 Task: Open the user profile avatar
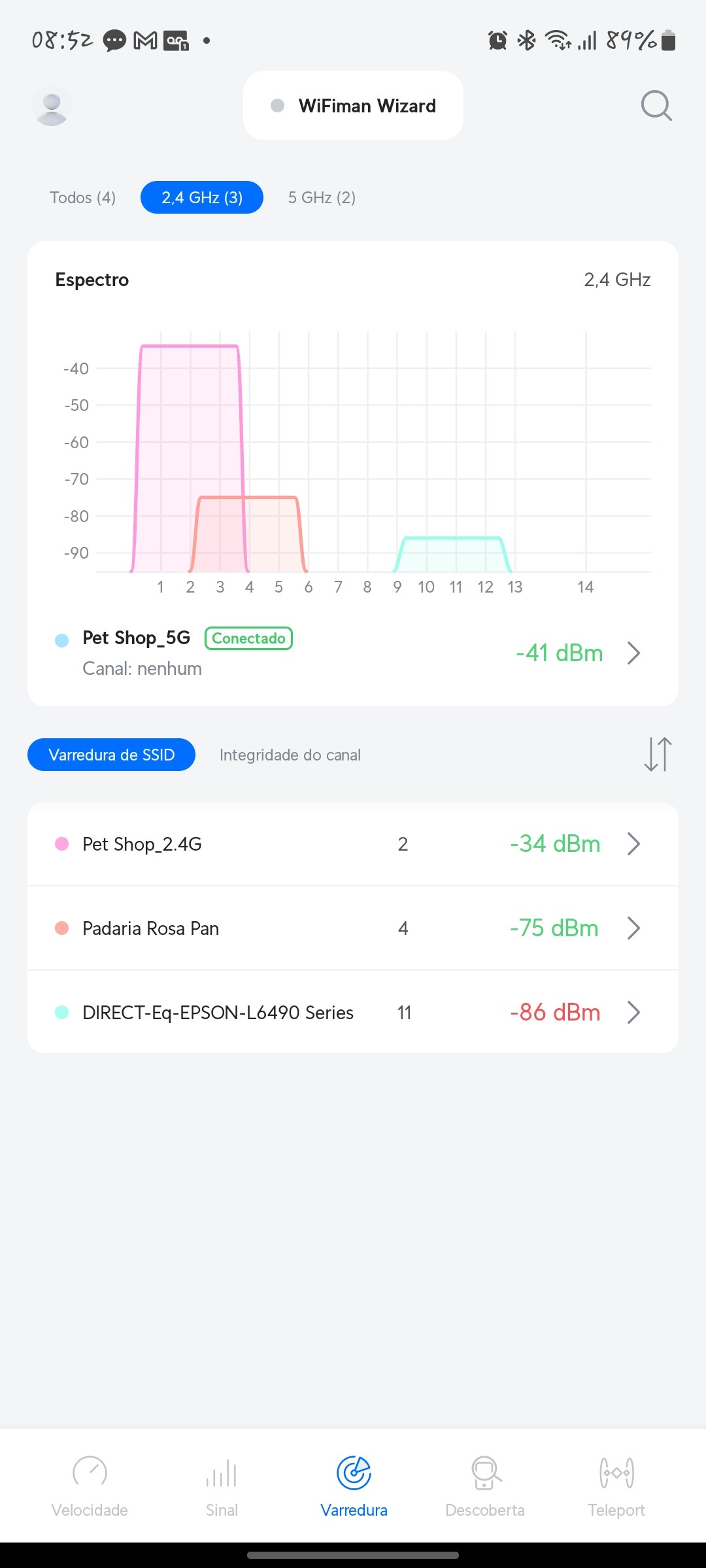[52, 106]
